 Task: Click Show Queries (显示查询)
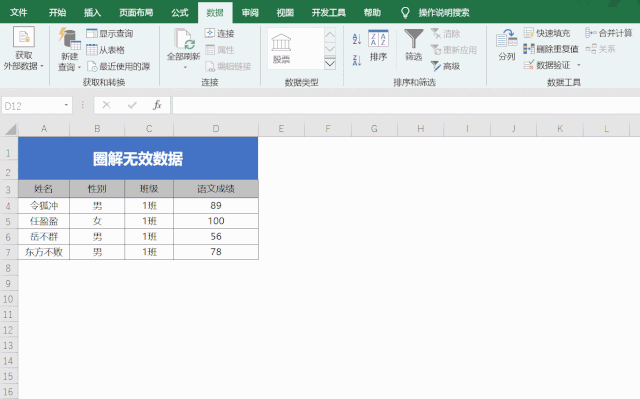coord(110,33)
